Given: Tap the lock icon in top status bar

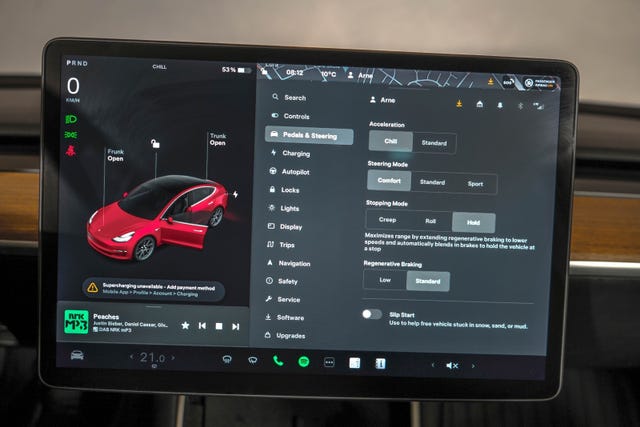Looking at the screenshot, I should [x=264, y=73].
